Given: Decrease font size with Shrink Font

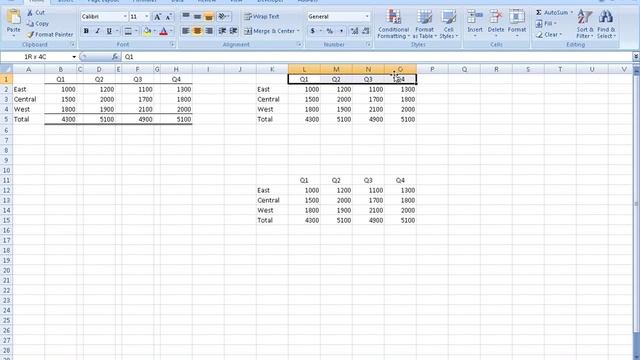Looking at the screenshot, I should tap(168, 17).
